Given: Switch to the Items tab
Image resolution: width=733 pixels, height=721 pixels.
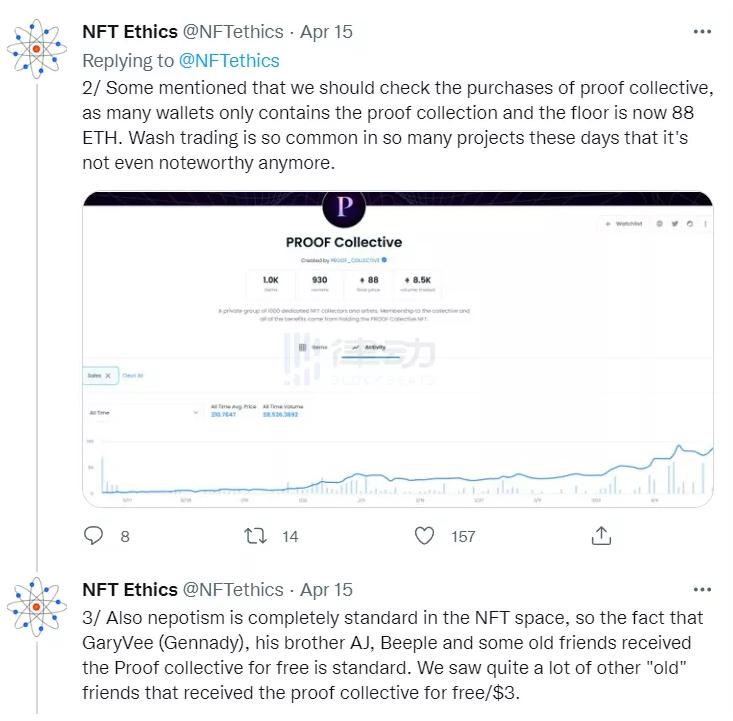Looking at the screenshot, I should tap(314, 347).
